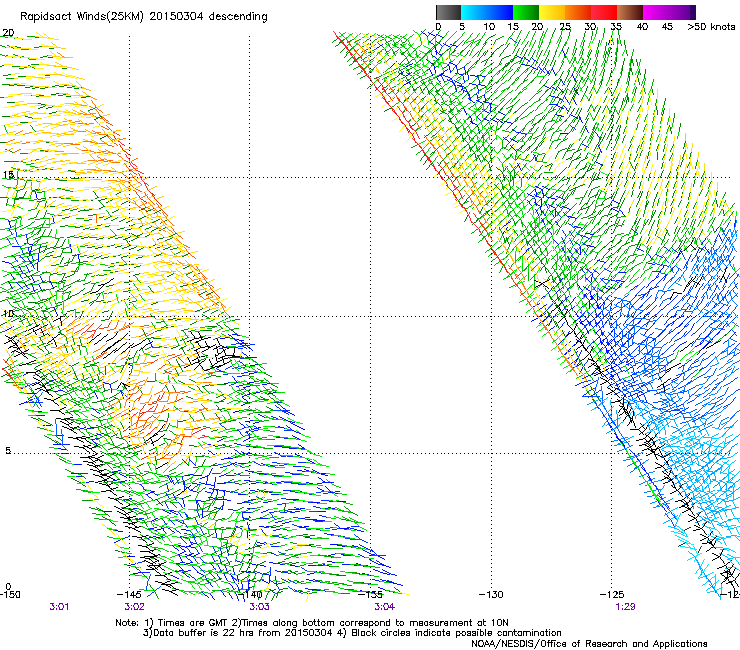This screenshot has width=740, height=650.
Task: Click the gray 0-5 knots color segment
Action: 448,12
